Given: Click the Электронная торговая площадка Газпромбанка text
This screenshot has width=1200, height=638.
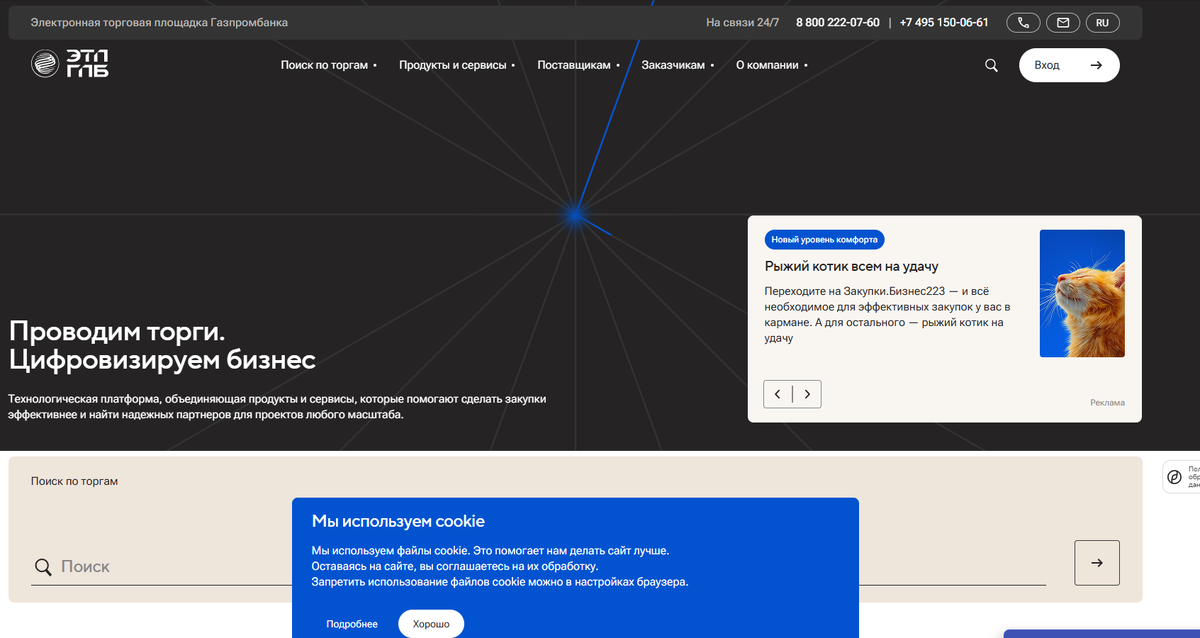Looking at the screenshot, I should tap(159, 22).
